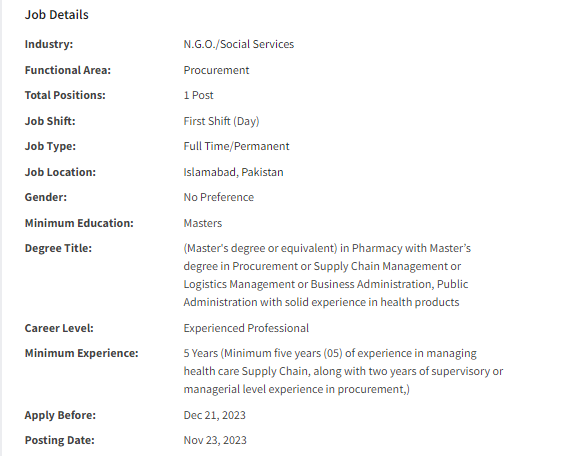Click First Shift (Day) job shift text

[x=221, y=121]
